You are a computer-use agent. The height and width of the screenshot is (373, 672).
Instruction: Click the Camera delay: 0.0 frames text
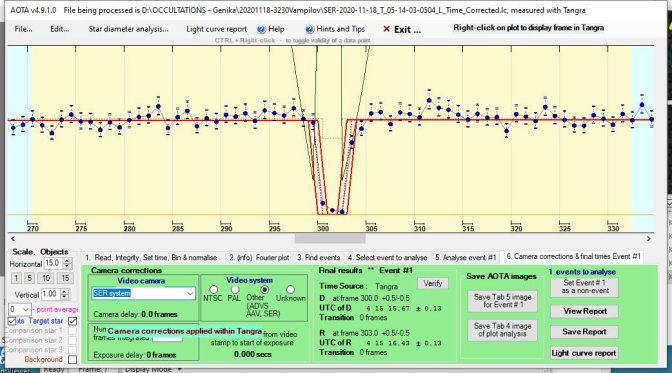[x=135, y=314]
